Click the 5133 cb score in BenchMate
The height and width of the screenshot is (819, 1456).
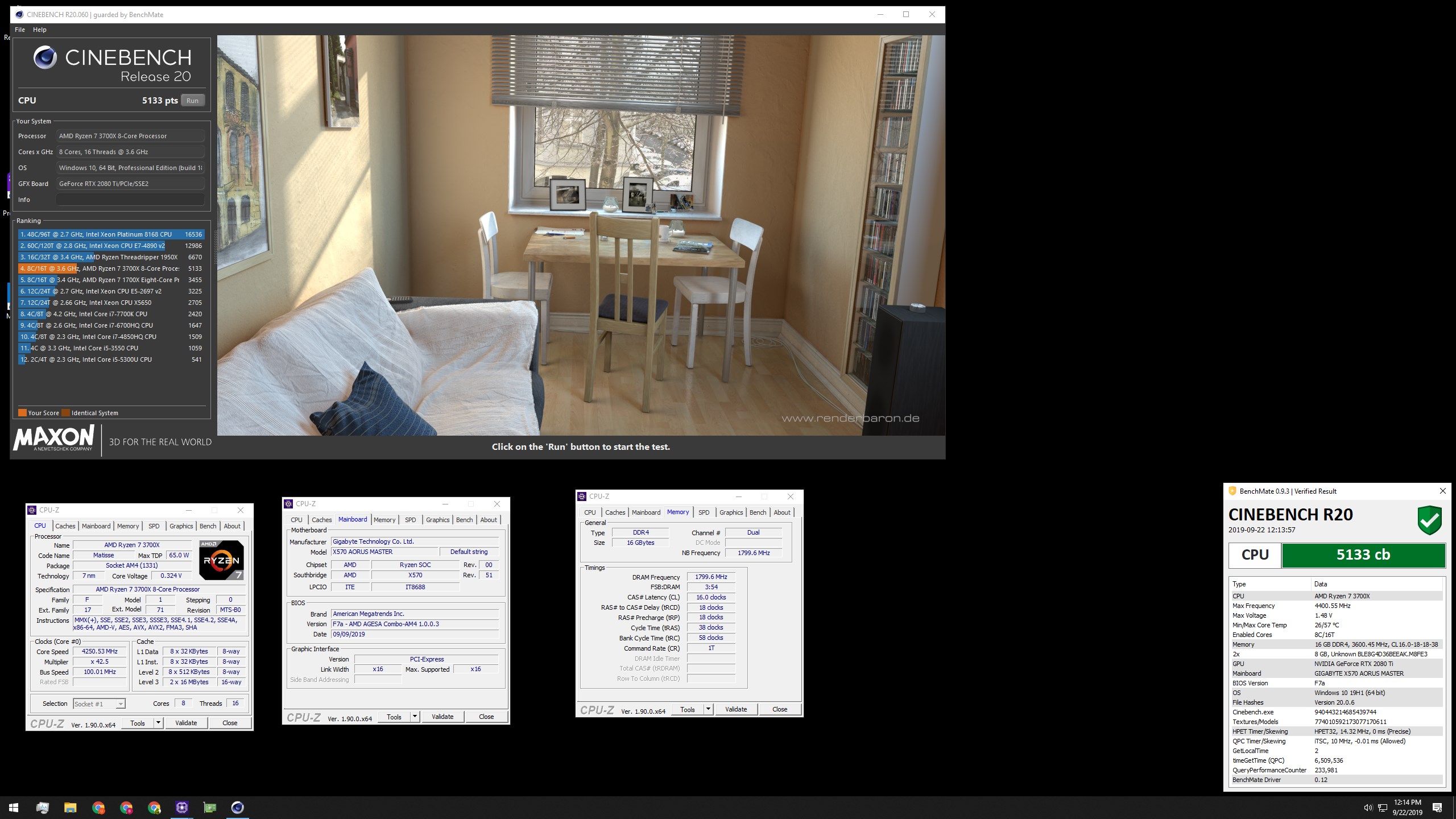click(x=1363, y=555)
